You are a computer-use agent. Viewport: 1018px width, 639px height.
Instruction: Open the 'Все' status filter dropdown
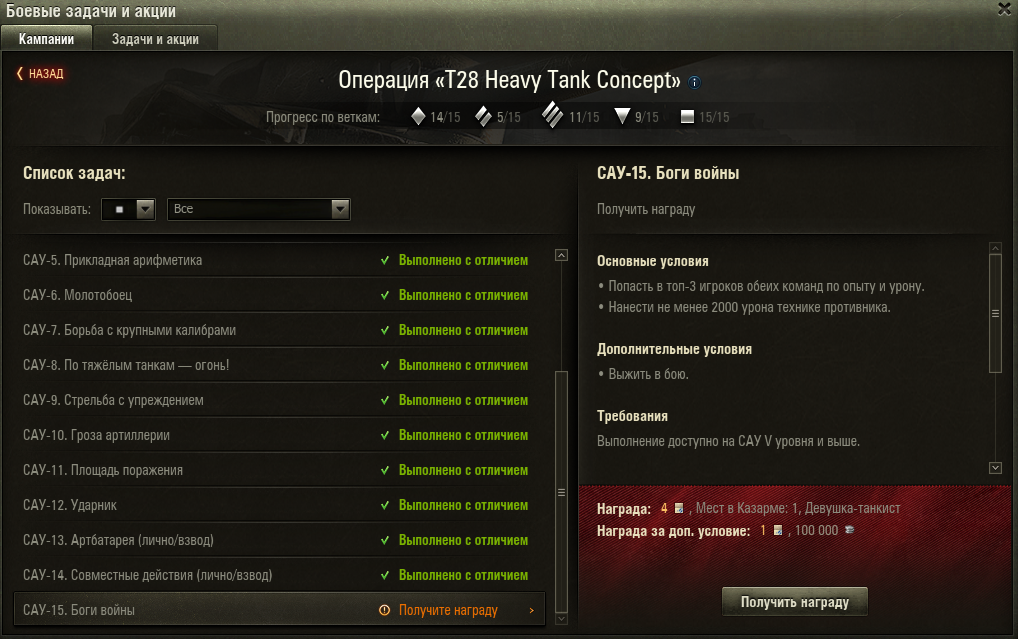[259, 209]
